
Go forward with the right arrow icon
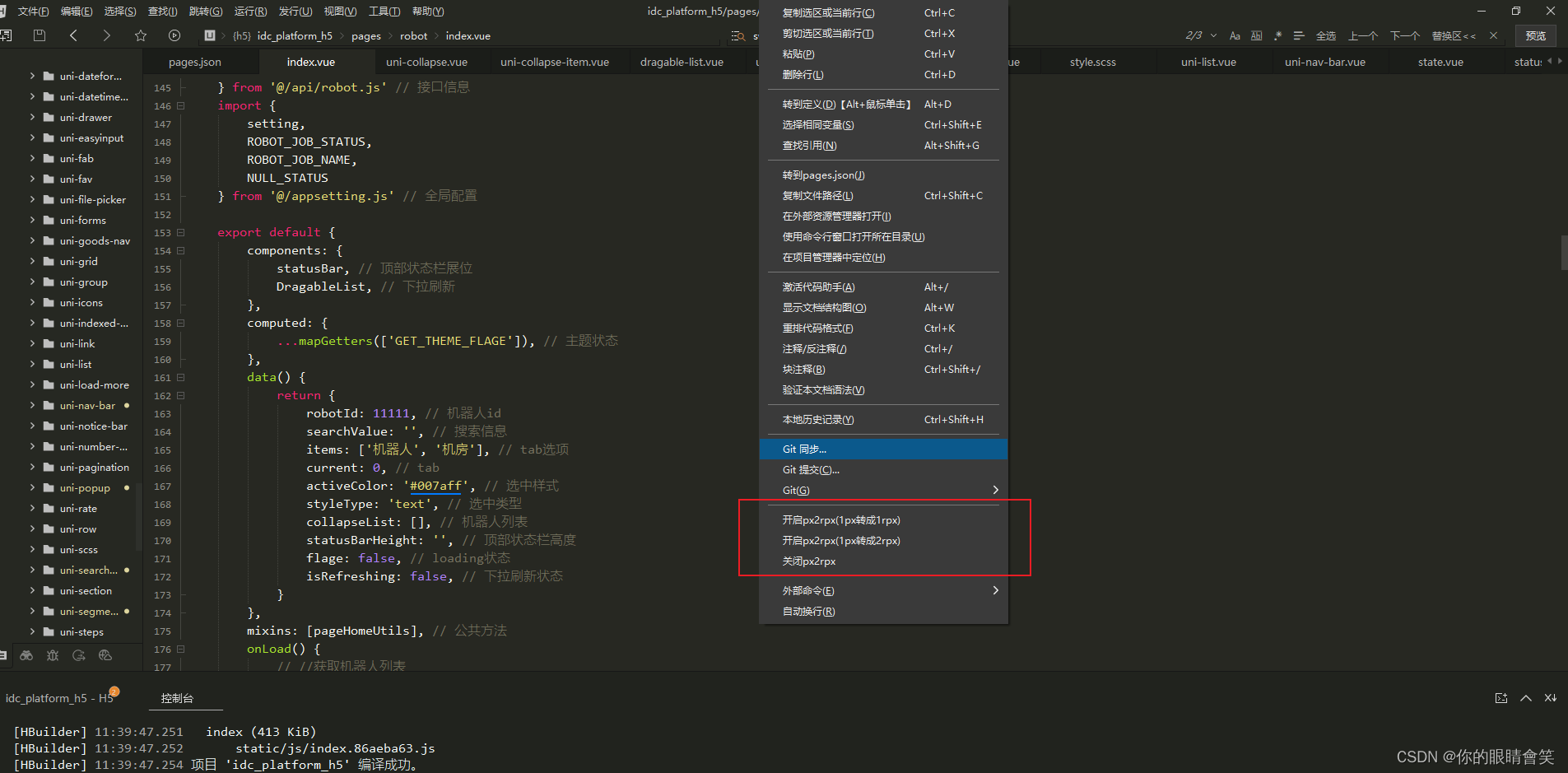click(x=106, y=35)
